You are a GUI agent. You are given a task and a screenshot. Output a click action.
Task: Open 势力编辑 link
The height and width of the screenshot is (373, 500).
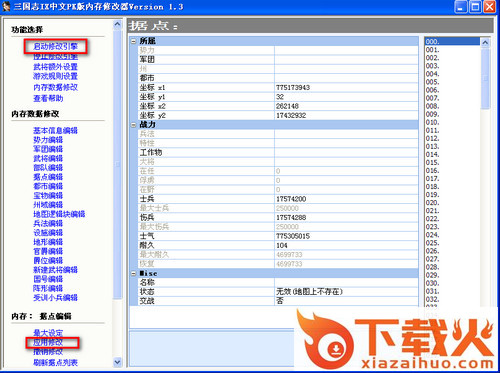[x=48, y=140]
